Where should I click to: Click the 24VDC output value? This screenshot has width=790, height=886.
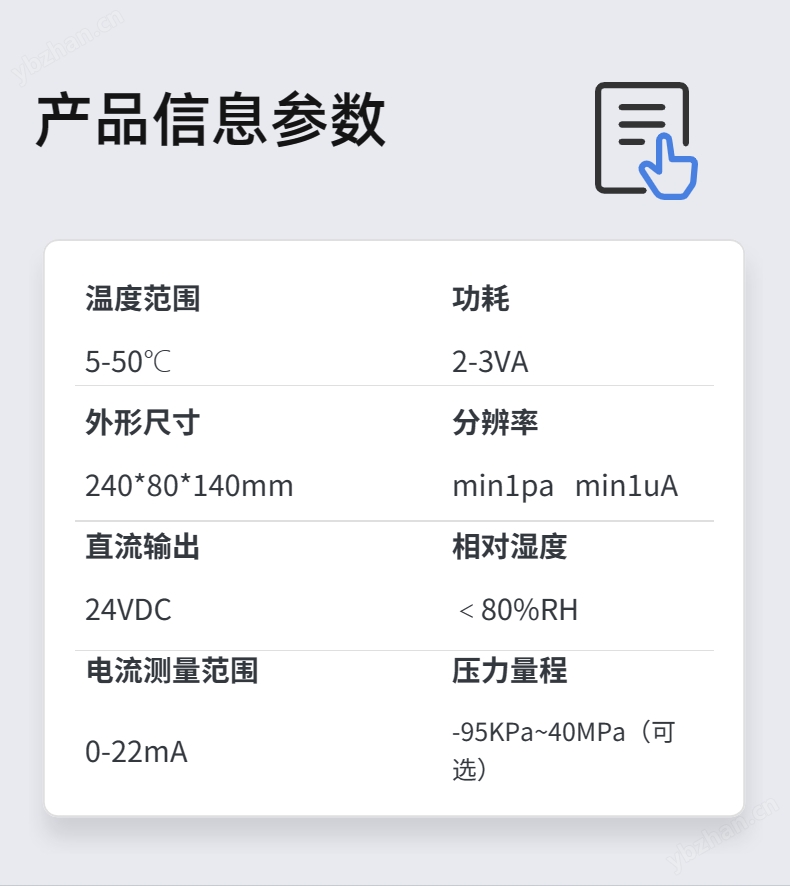pyautogui.click(x=128, y=610)
